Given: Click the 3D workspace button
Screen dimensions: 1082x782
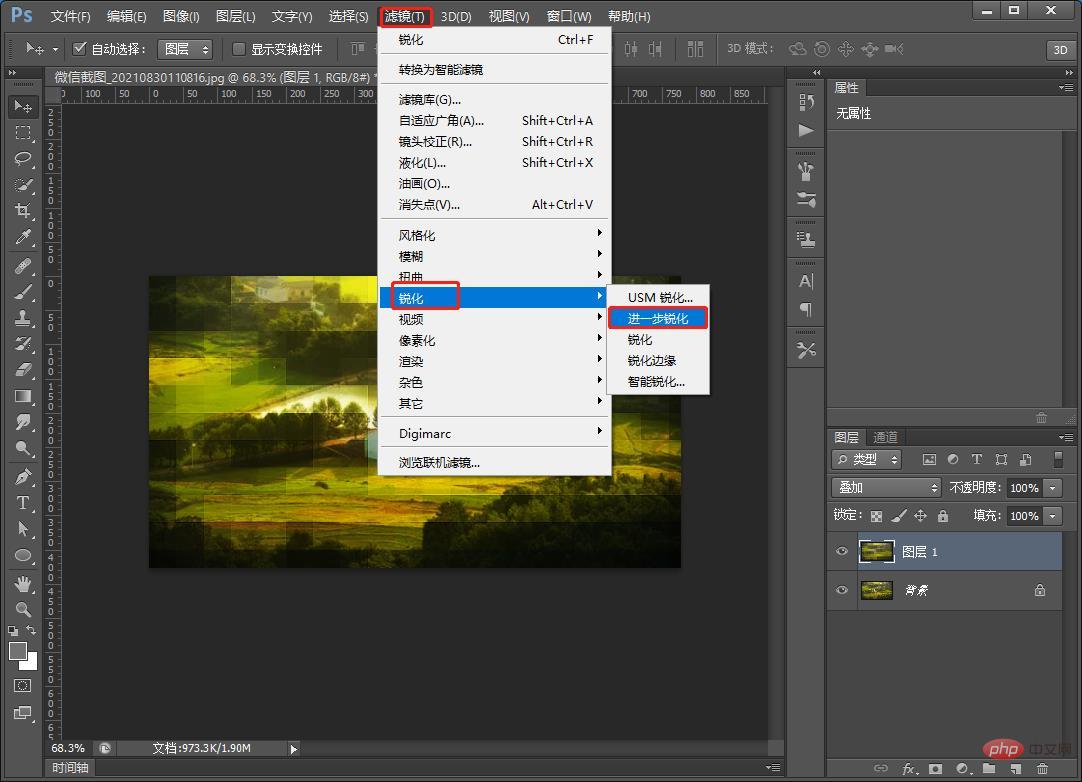Looking at the screenshot, I should tap(1061, 50).
